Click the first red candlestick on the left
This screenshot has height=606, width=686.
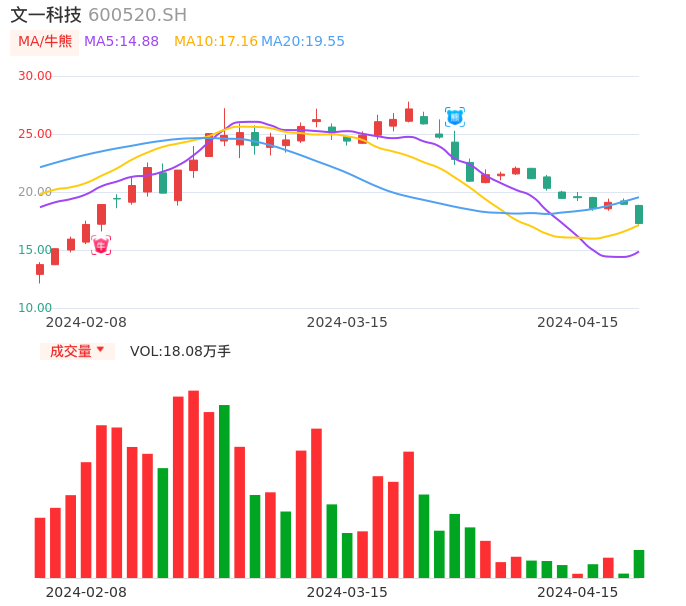40,269
